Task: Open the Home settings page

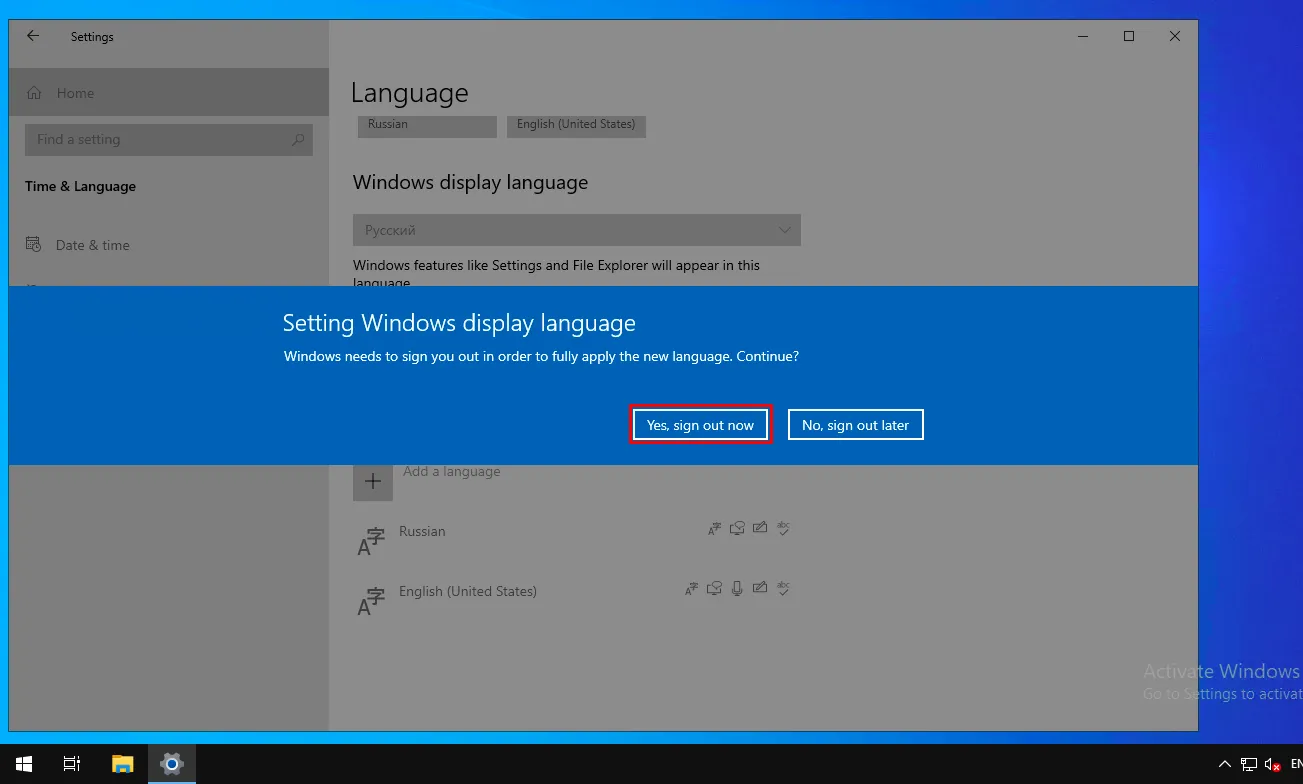Action: [75, 93]
